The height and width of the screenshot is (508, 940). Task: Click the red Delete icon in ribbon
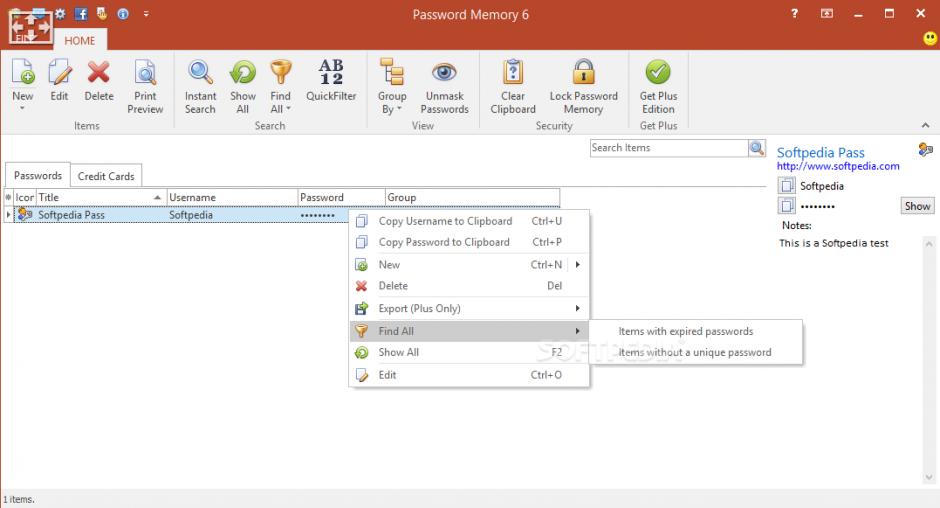99,73
